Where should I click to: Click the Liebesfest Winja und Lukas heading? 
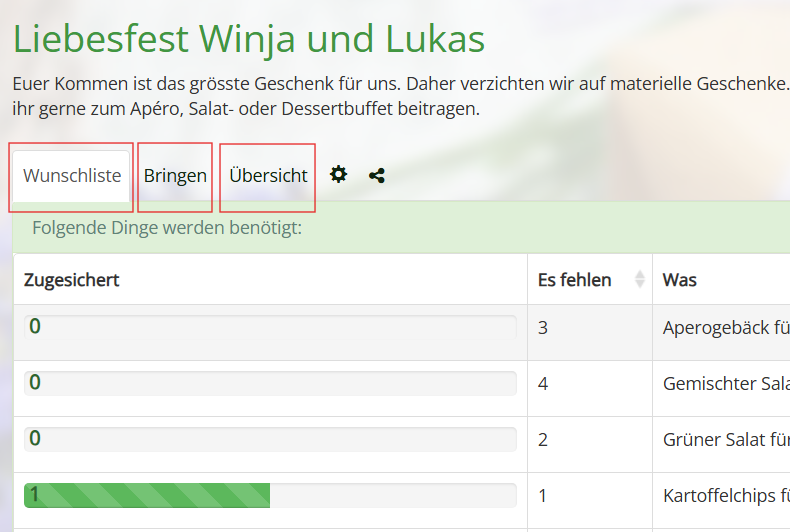[x=249, y=39]
